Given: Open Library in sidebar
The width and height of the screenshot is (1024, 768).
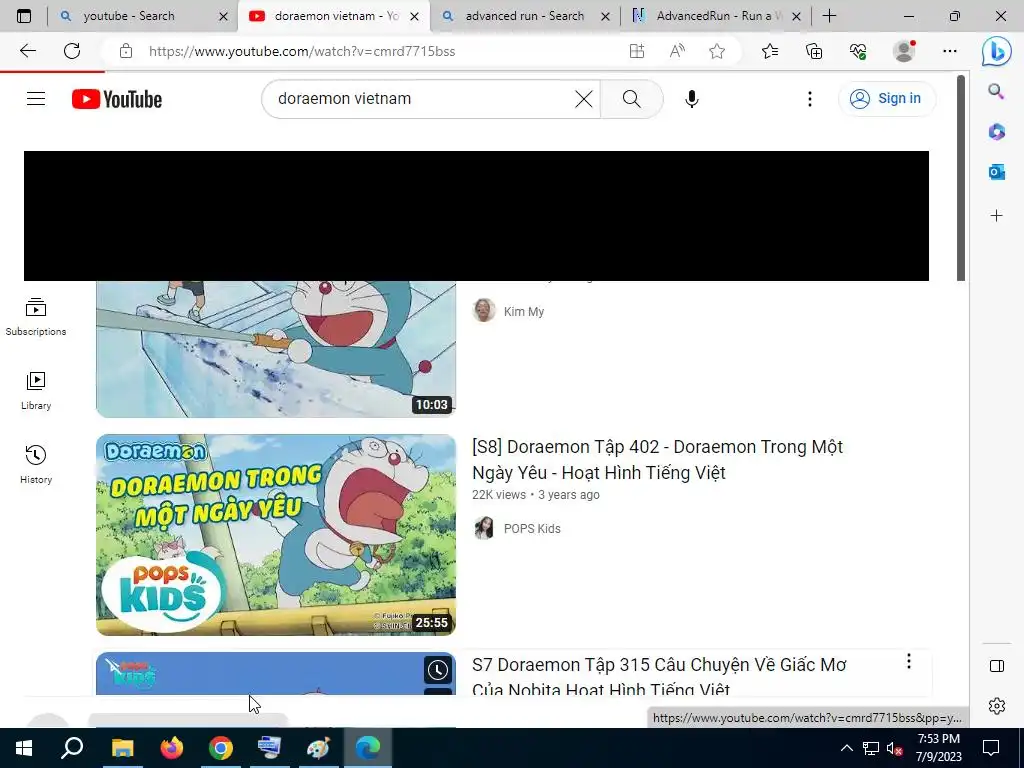Looking at the screenshot, I should pyautogui.click(x=36, y=391).
